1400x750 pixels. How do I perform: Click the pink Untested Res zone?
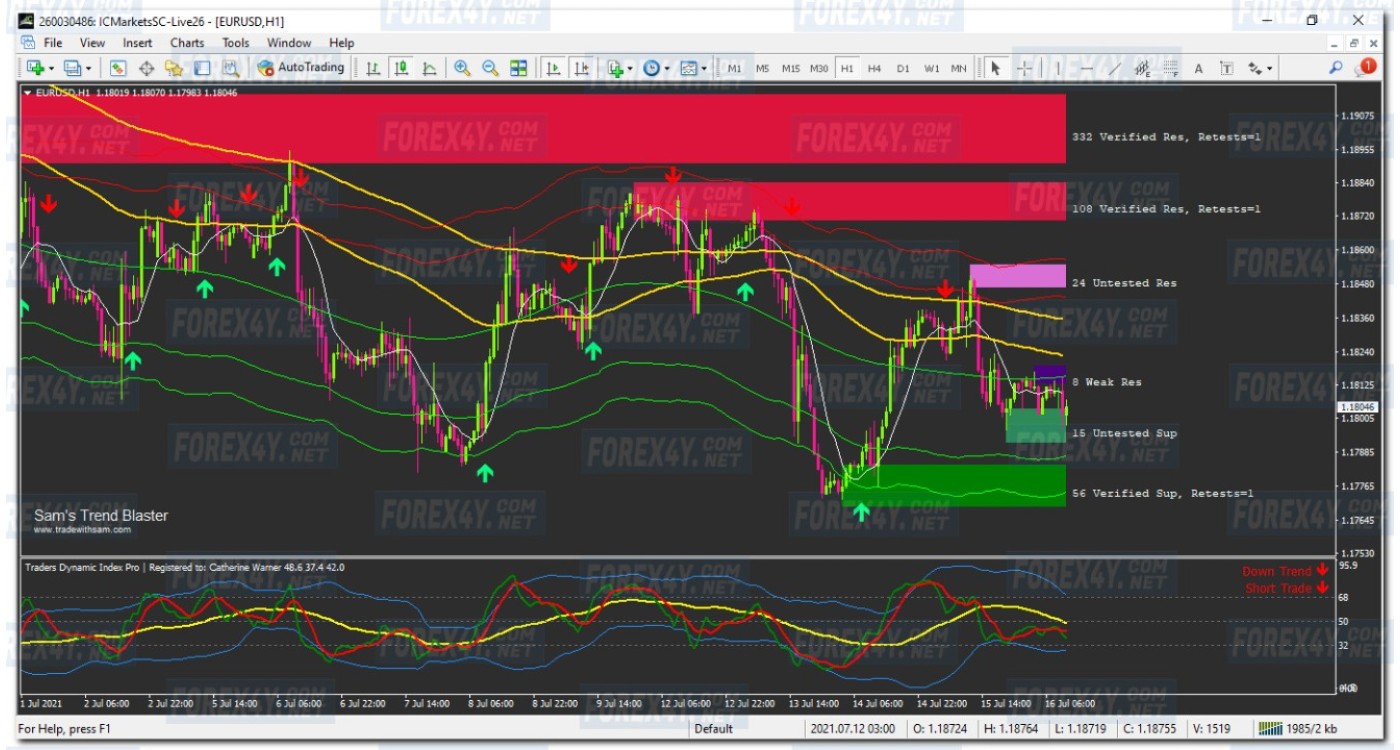click(1017, 276)
